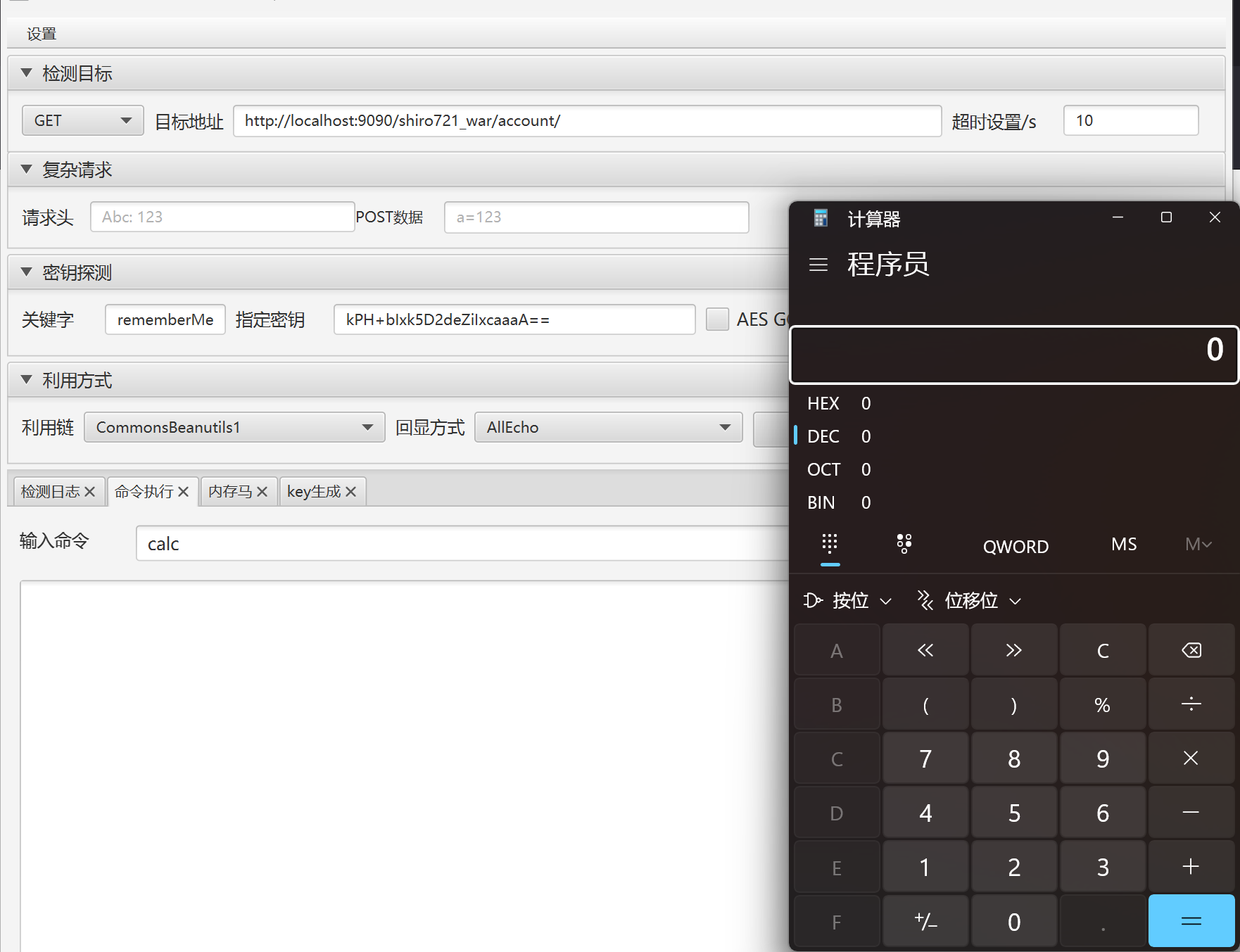Click the target URL input field
Screen dimensions: 1240x952
pyautogui.click(x=587, y=120)
